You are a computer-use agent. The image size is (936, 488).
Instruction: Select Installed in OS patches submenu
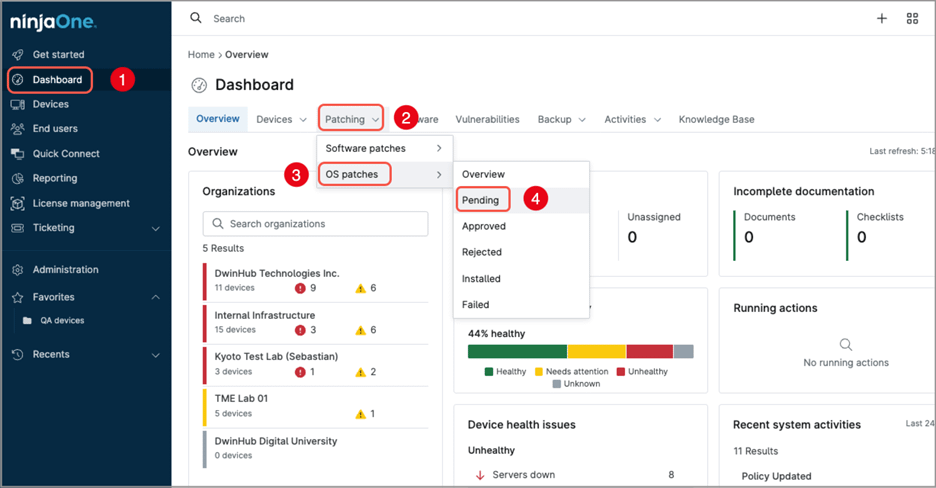click(x=521, y=279)
